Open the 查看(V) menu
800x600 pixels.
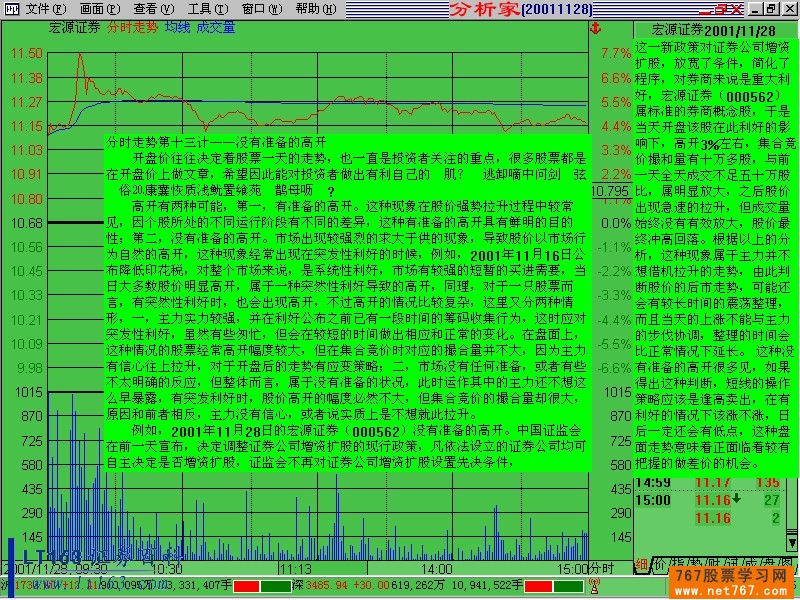pos(154,9)
